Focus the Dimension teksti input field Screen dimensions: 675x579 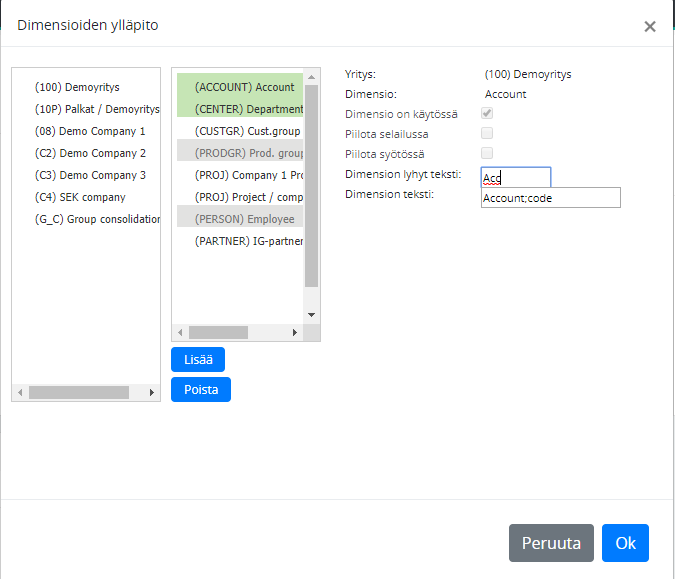tap(550, 198)
